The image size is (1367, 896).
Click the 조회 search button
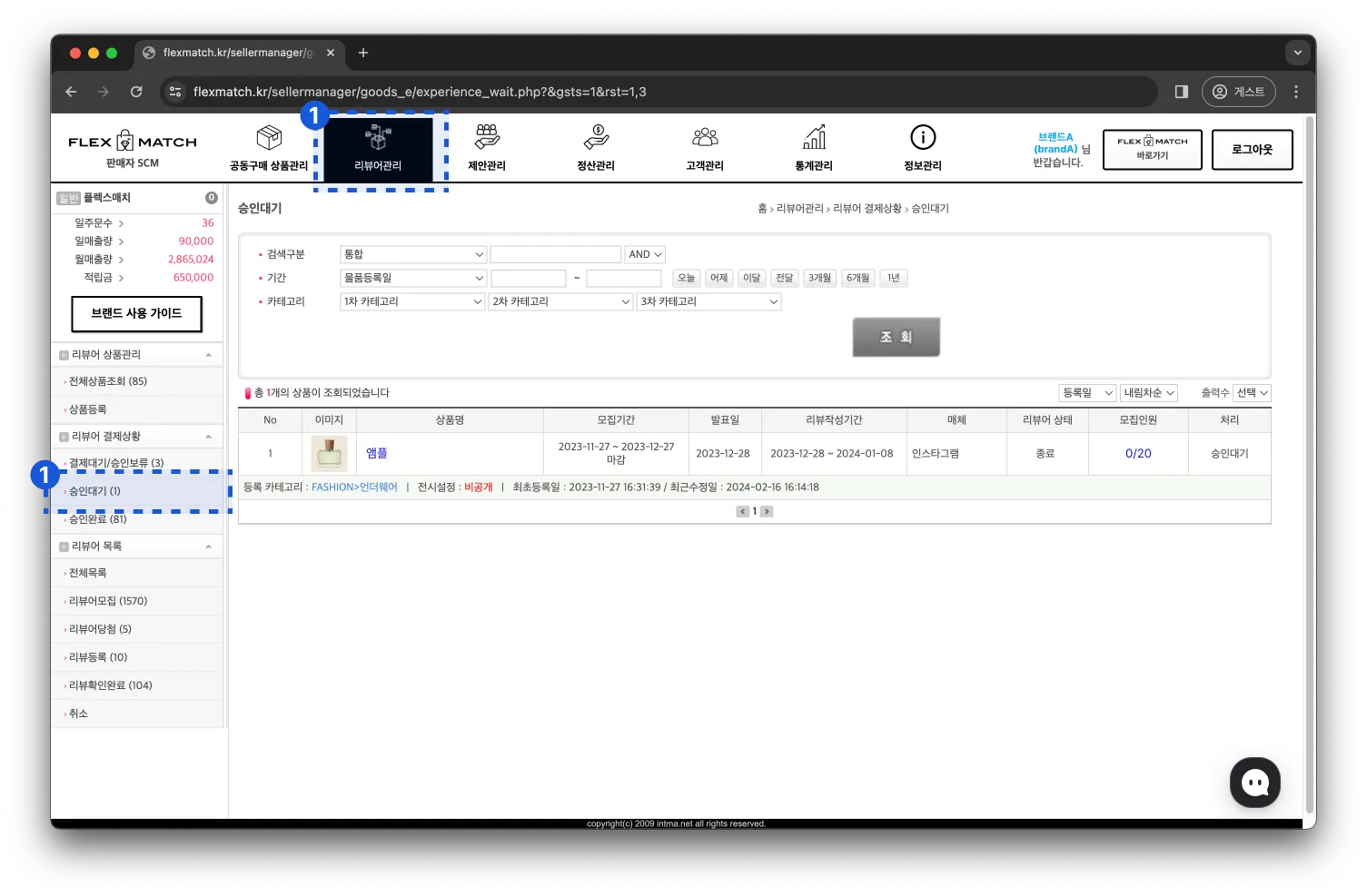pos(896,337)
